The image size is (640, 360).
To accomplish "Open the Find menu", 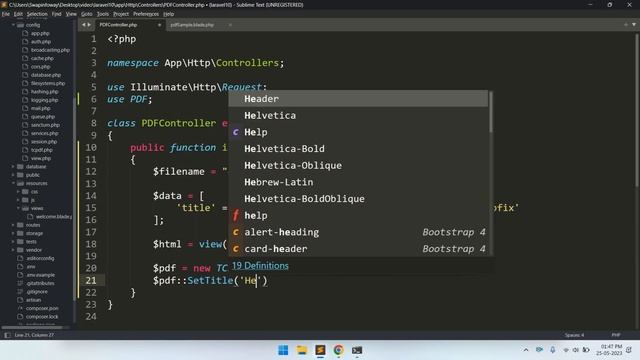I will click(56, 14).
